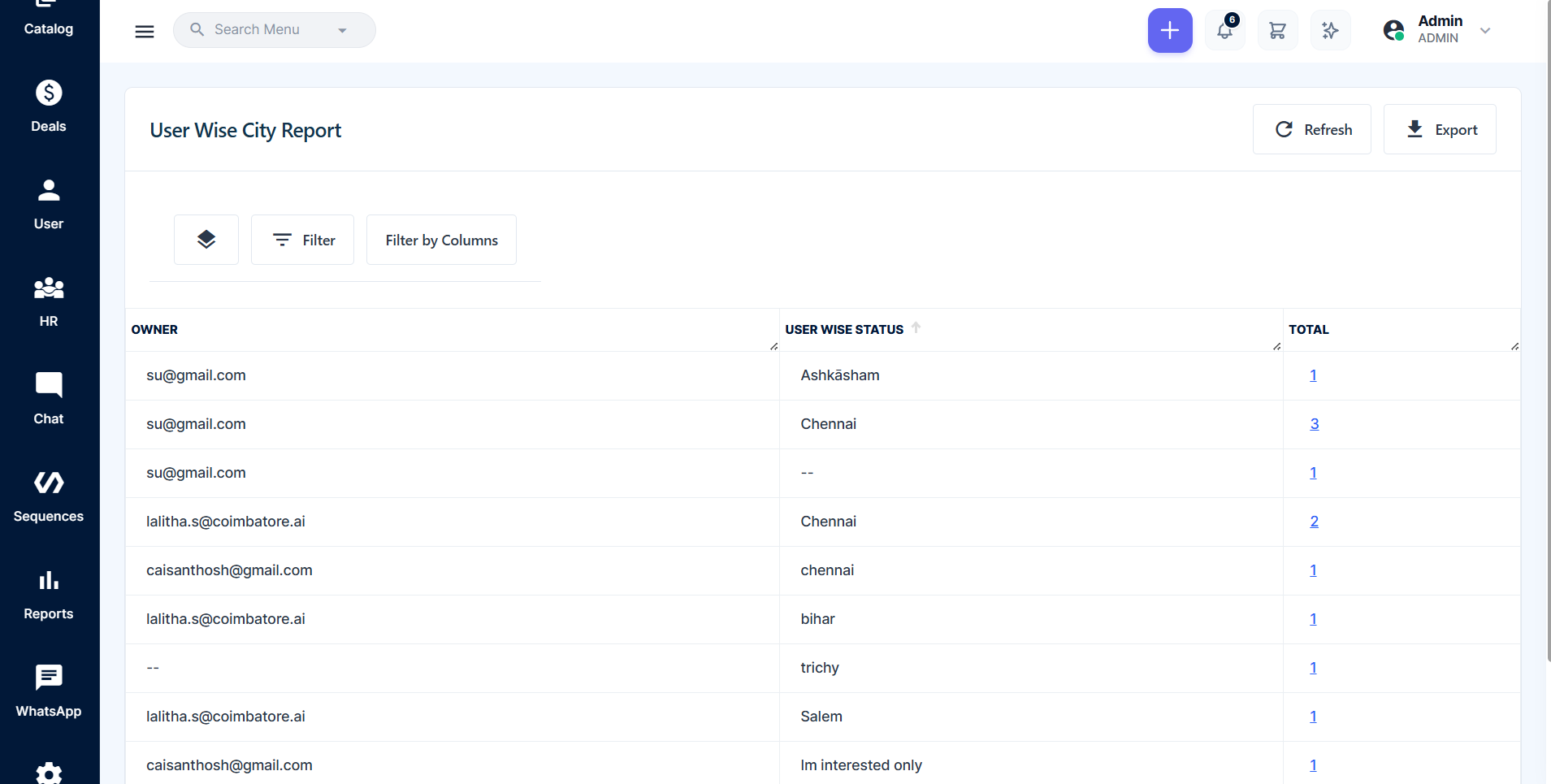Click the Admin profile avatar
The height and width of the screenshot is (784, 1551).
point(1393,30)
